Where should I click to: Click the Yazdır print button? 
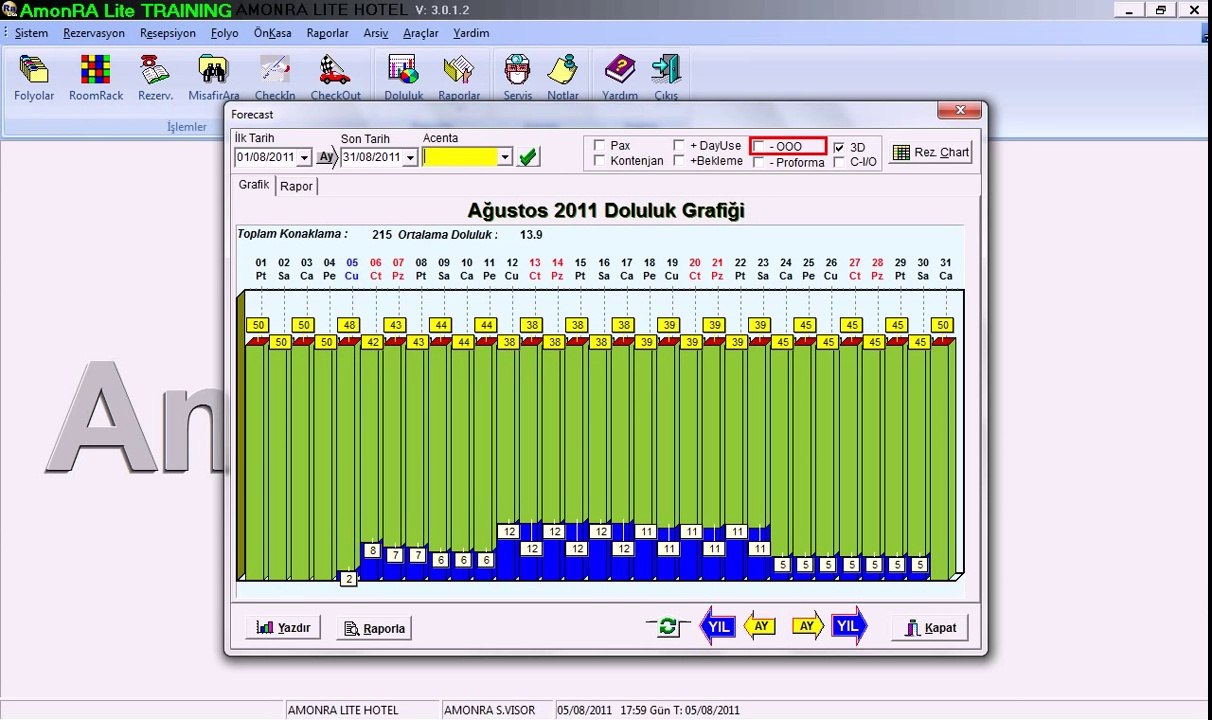pos(283,628)
